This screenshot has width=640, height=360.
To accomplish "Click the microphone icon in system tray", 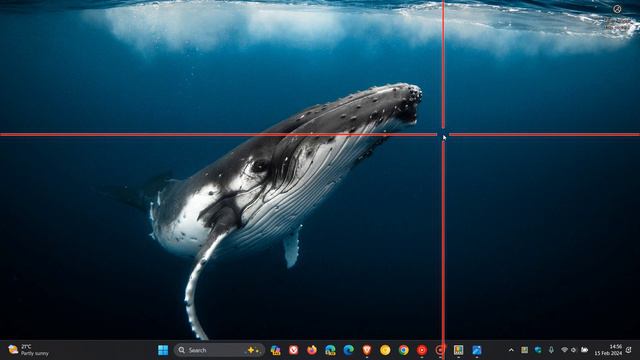I will coord(551,350).
